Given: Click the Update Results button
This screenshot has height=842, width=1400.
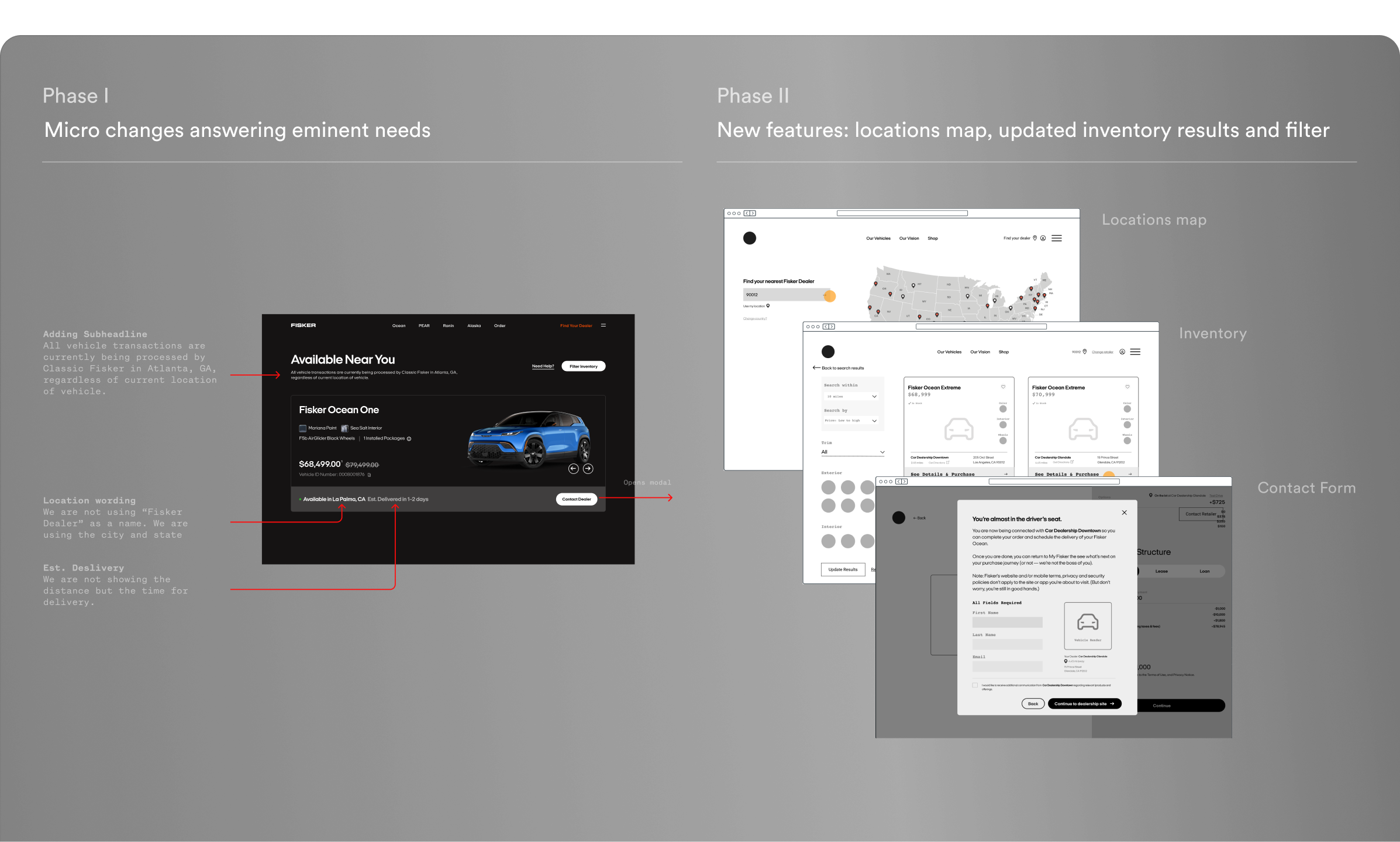Looking at the screenshot, I should point(843,569).
